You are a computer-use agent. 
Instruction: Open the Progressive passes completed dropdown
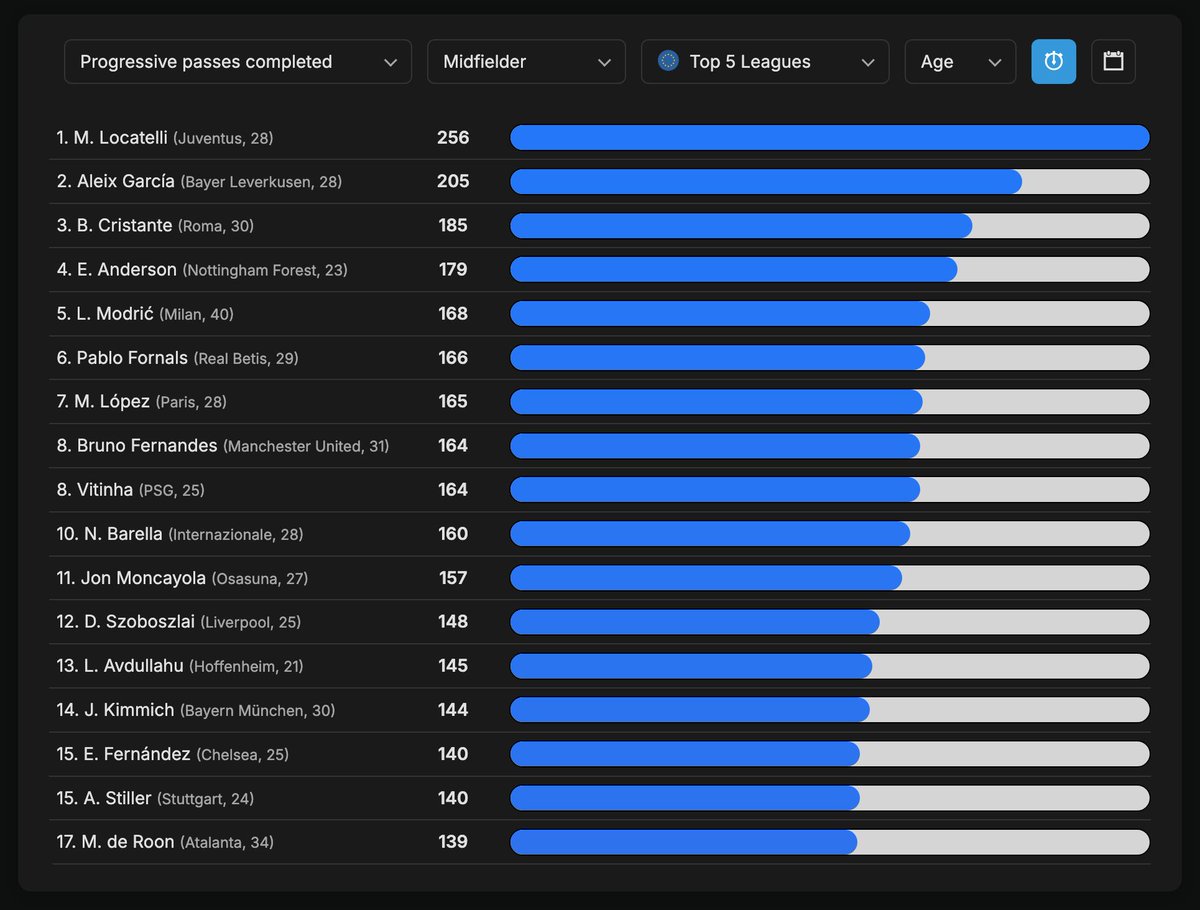click(238, 62)
